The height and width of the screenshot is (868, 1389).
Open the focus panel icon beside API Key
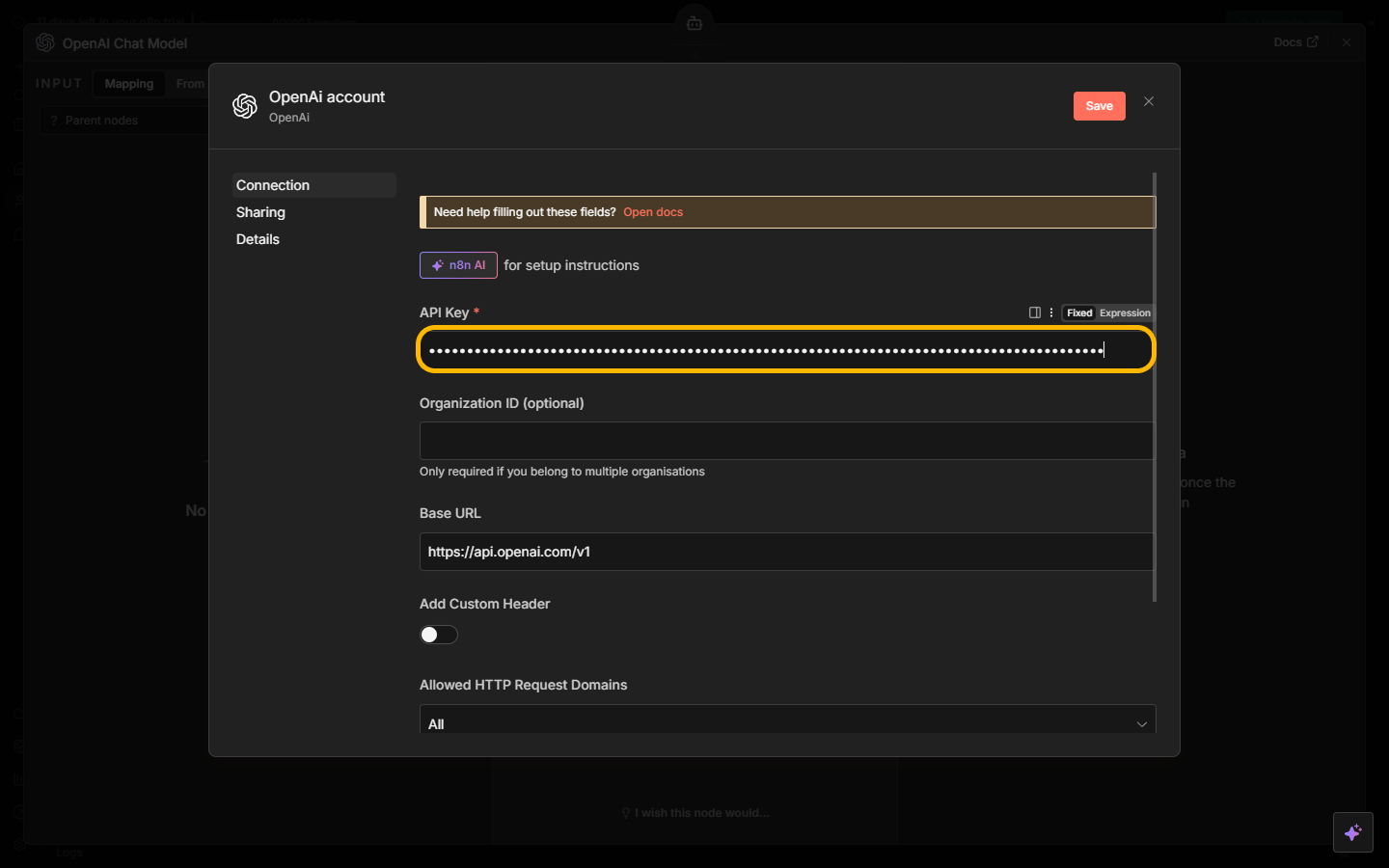click(1034, 312)
